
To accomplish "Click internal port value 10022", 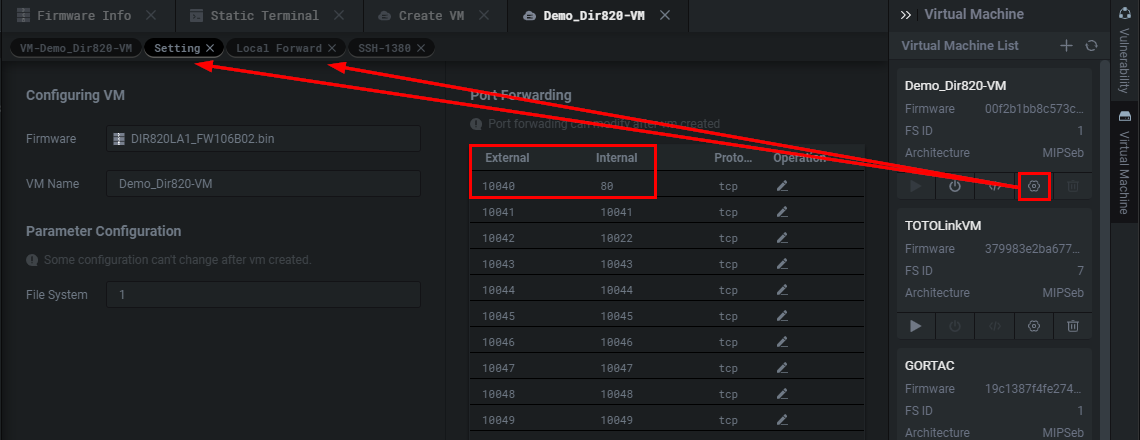I will (x=616, y=239).
